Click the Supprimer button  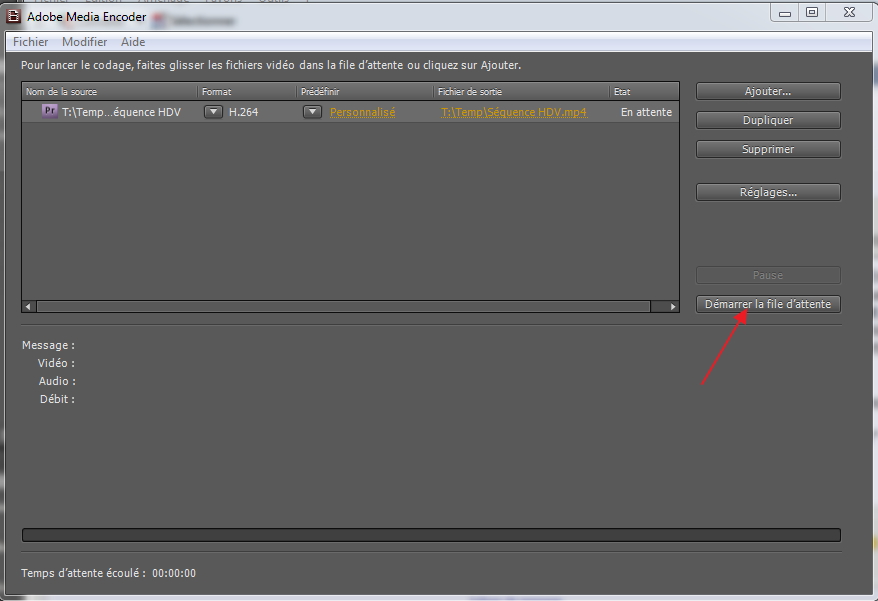tap(768, 149)
